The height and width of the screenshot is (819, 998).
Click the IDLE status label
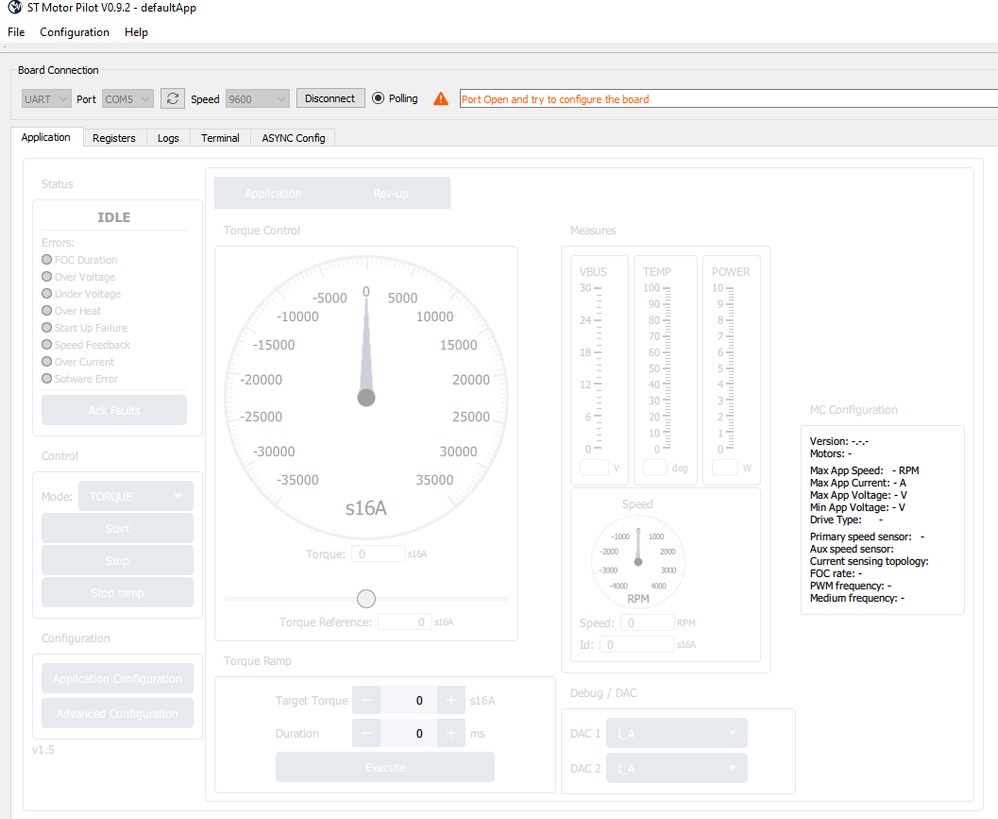[x=114, y=217]
